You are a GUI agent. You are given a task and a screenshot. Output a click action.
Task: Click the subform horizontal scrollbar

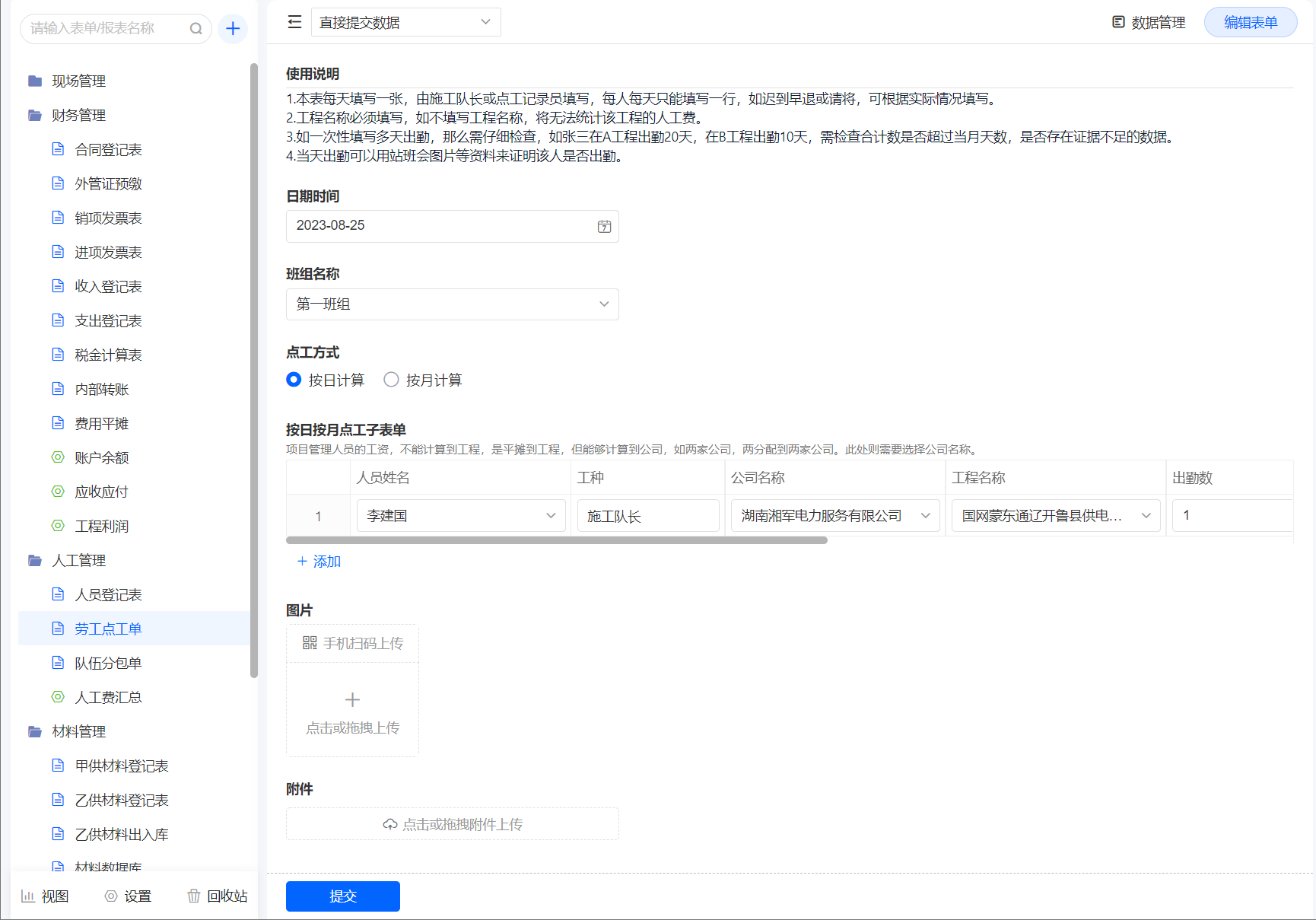(x=556, y=540)
